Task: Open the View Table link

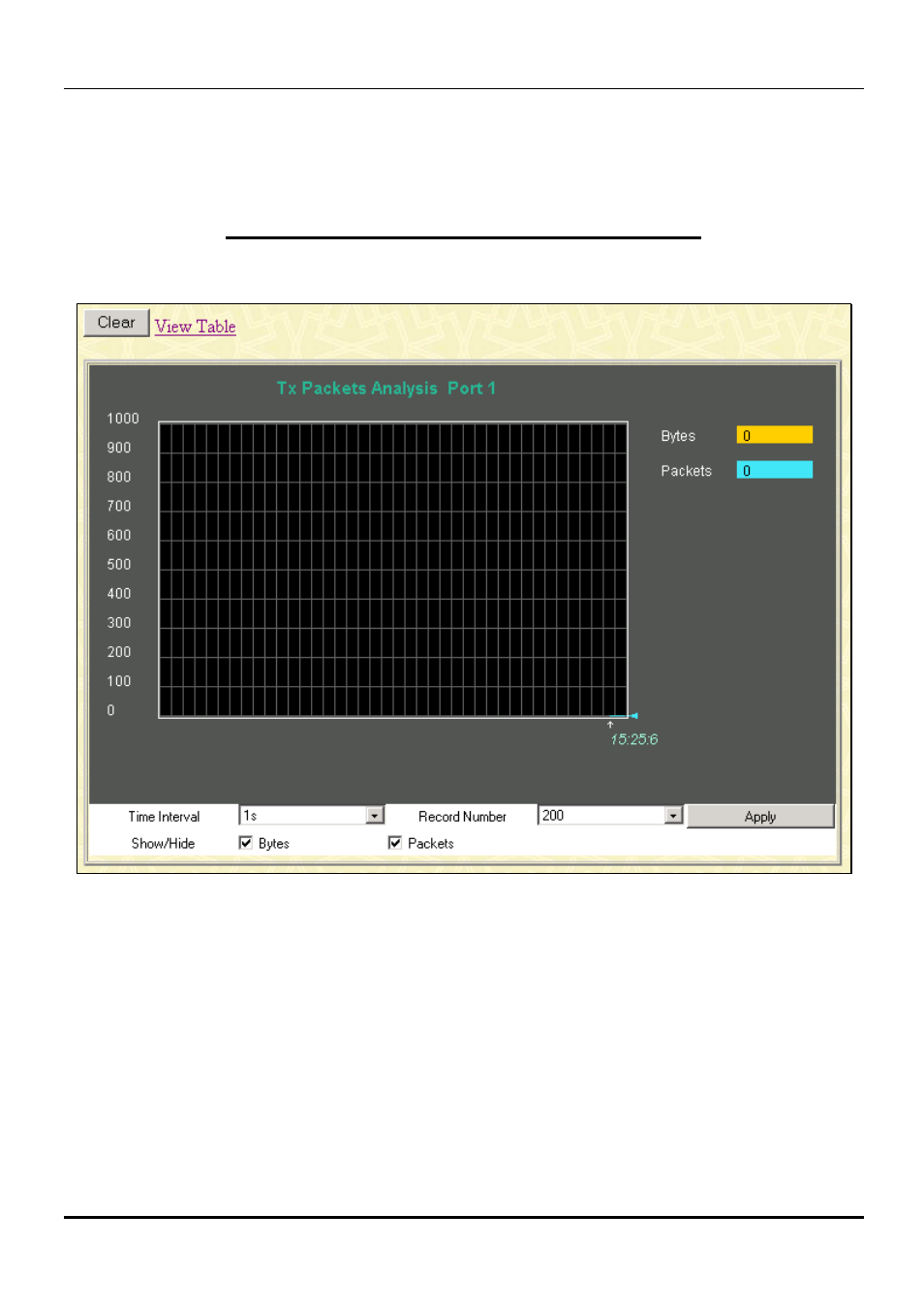Action: pyautogui.click(x=195, y=327)
